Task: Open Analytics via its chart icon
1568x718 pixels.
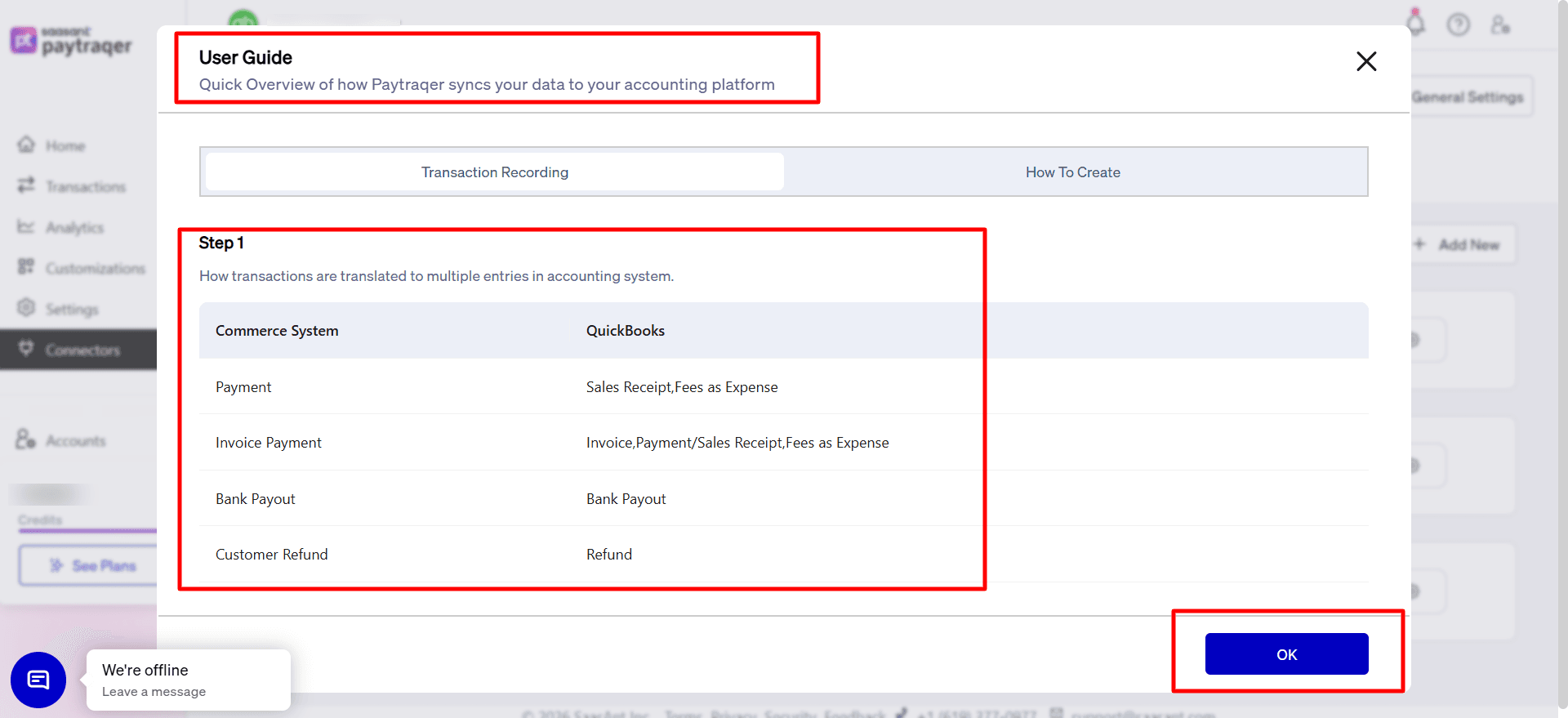Action: click(x=26, y=226)
